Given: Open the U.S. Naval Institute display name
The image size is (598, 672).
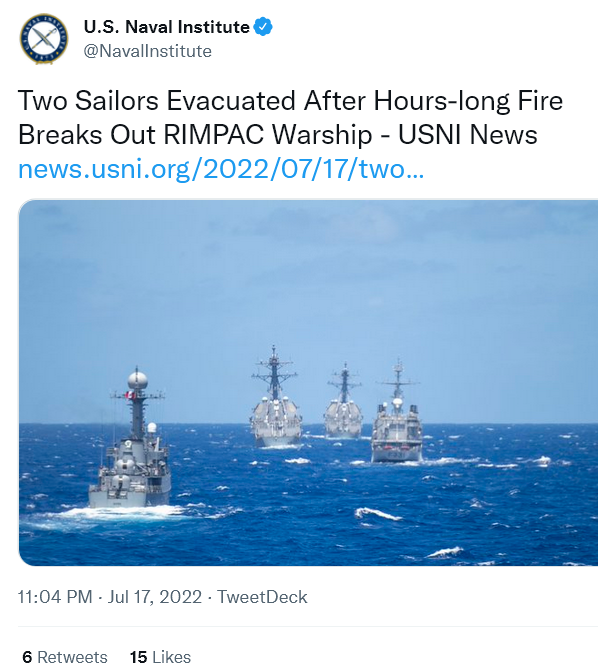Looking at the screenshot, I should (166, 27).
